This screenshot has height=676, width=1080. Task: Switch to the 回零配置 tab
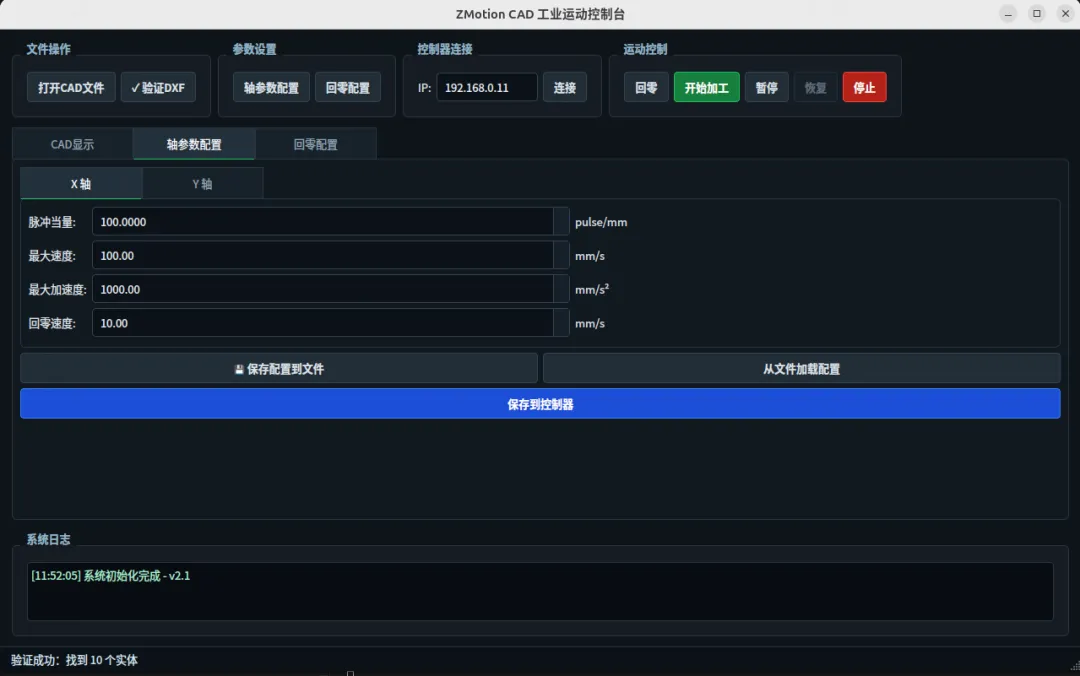pos(315,144)
